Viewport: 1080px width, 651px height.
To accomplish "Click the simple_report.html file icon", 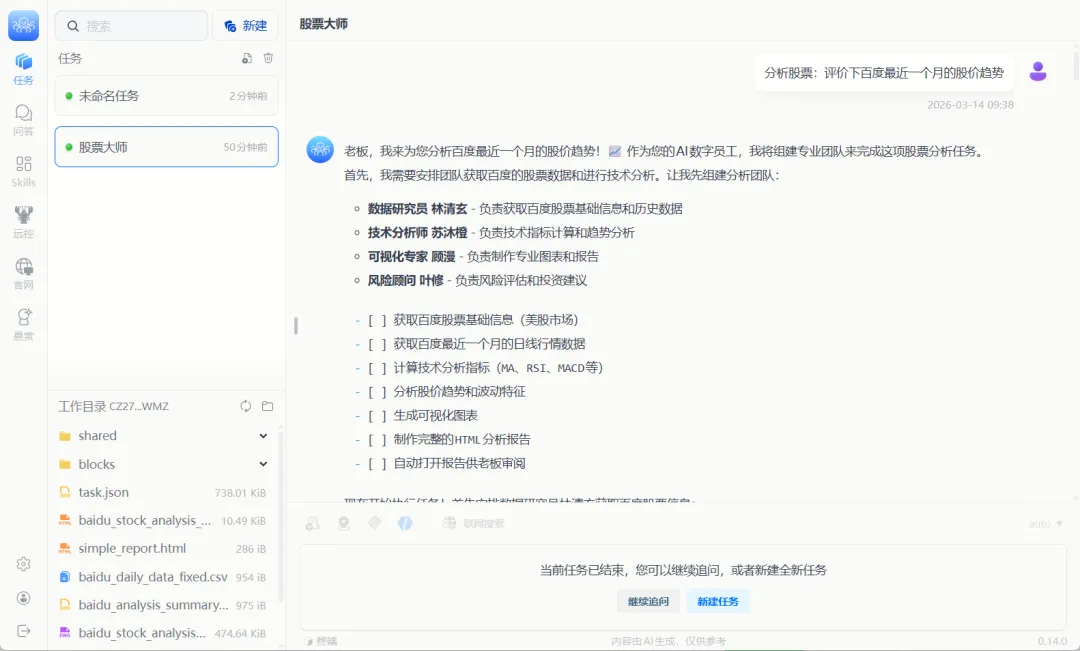I will point(65,549).
